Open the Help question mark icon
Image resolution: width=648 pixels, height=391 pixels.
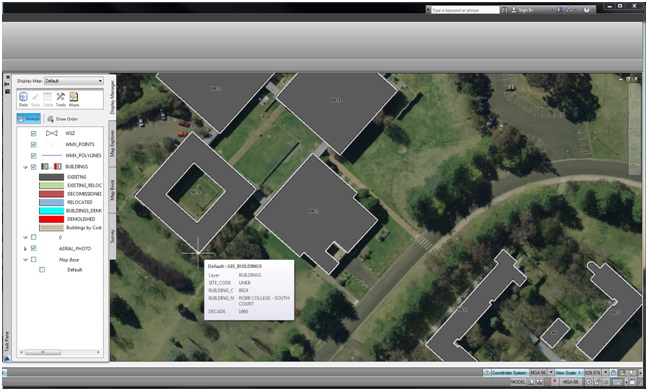pos(586,10)
